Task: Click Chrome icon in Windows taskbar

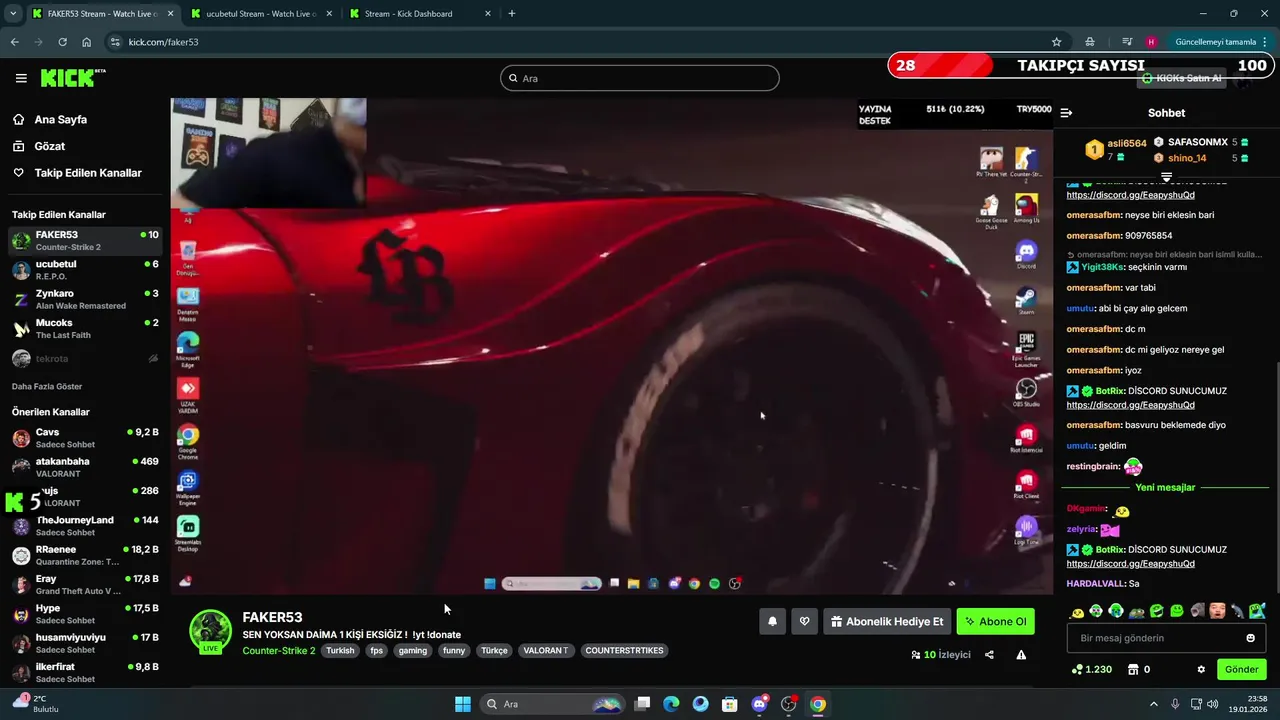Action: pyautogui.click(x=818, y=704)
